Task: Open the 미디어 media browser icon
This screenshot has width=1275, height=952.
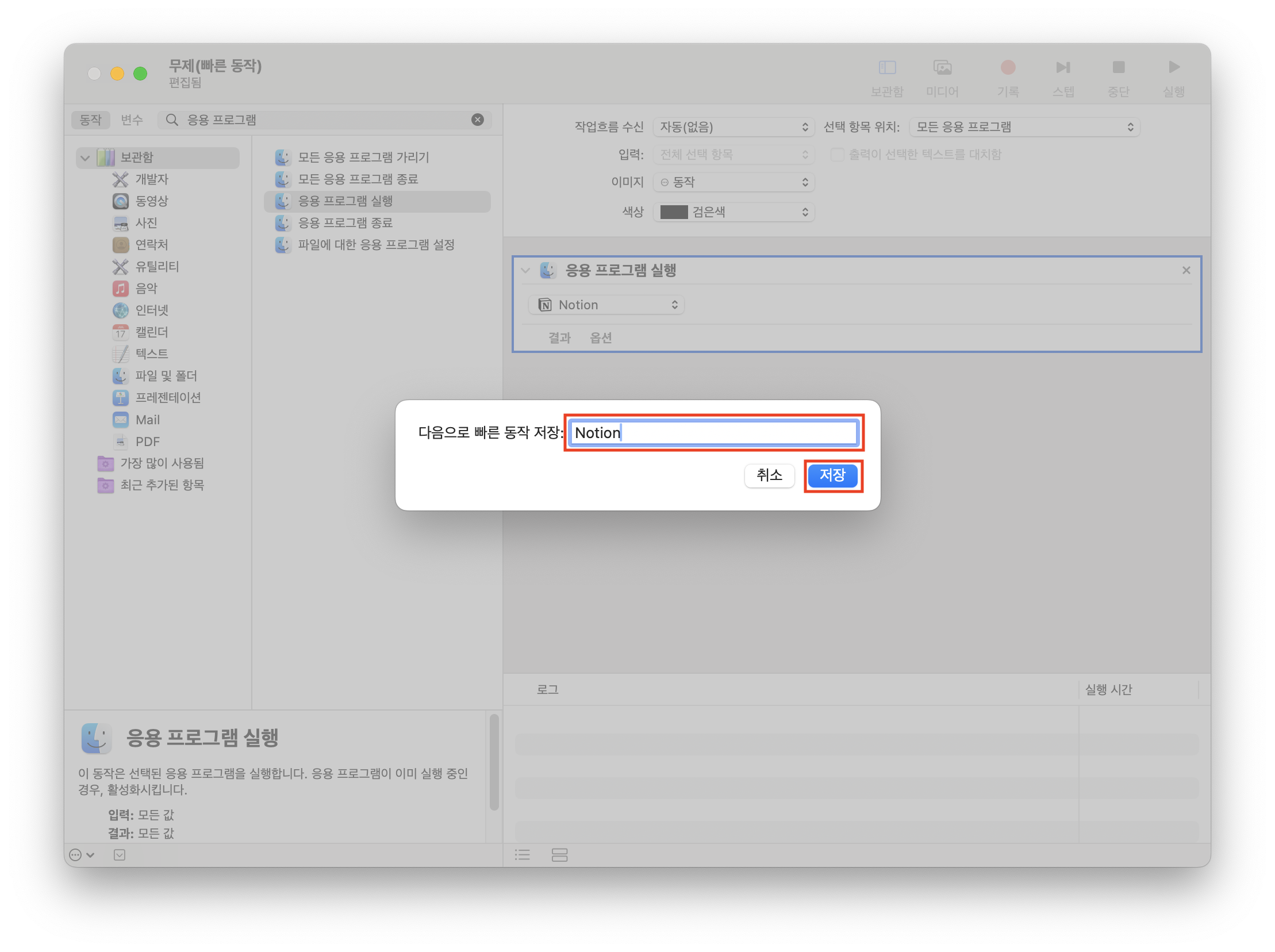Action: (942, 68)
